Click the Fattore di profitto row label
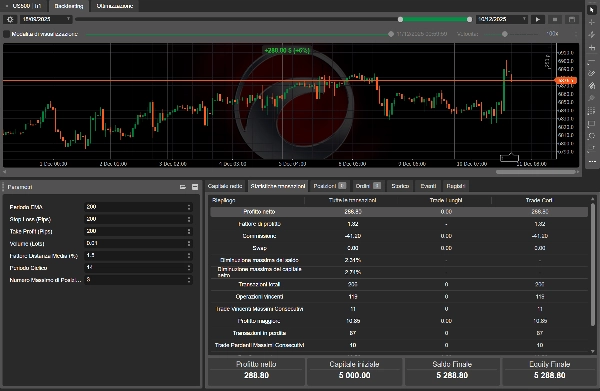Image resolution: width=600 pixels, height=391 pixels. click(x=259, y=224)
